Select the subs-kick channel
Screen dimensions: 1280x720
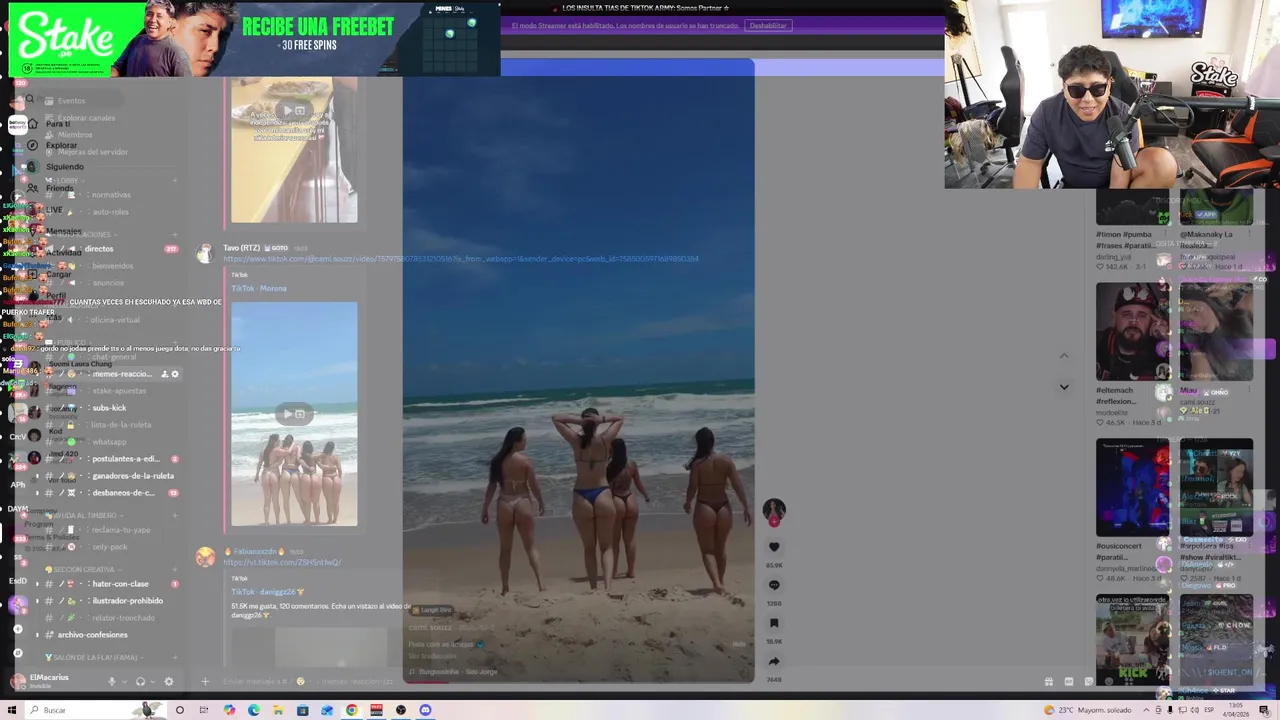[112, 408]
